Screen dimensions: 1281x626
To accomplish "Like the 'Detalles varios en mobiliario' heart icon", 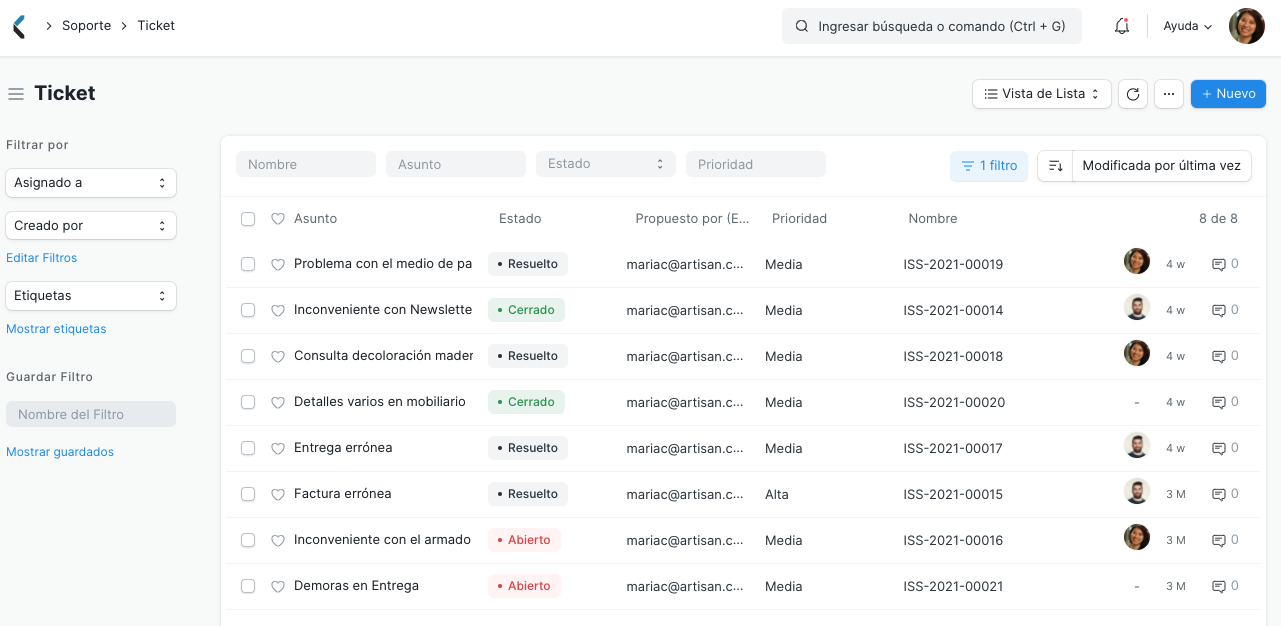I will point(278,403).
